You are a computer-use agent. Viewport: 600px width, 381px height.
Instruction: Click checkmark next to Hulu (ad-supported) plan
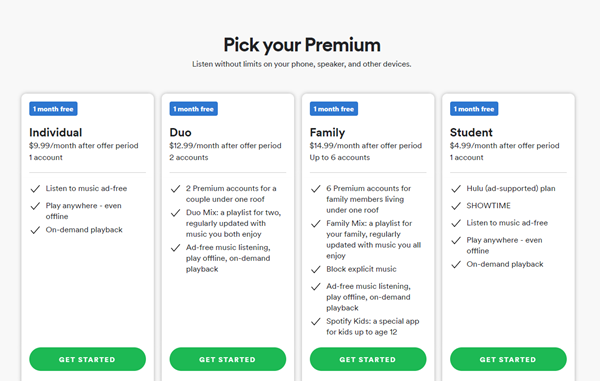coord(456,189)
